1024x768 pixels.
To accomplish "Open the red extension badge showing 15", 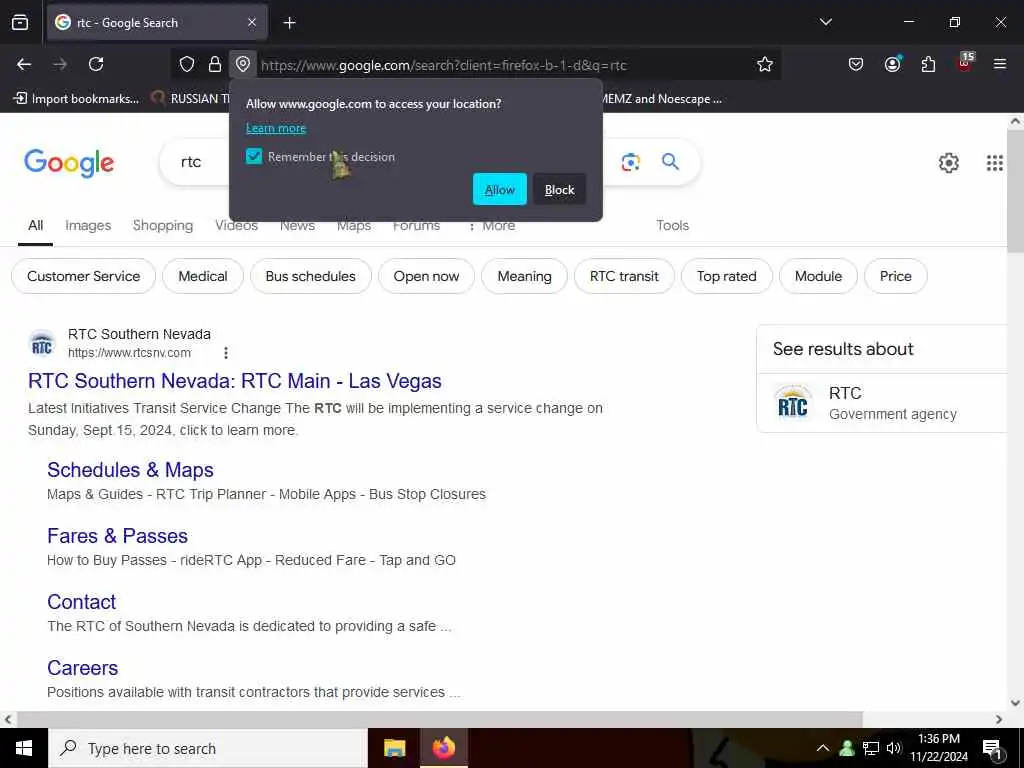I will (965, 61).
